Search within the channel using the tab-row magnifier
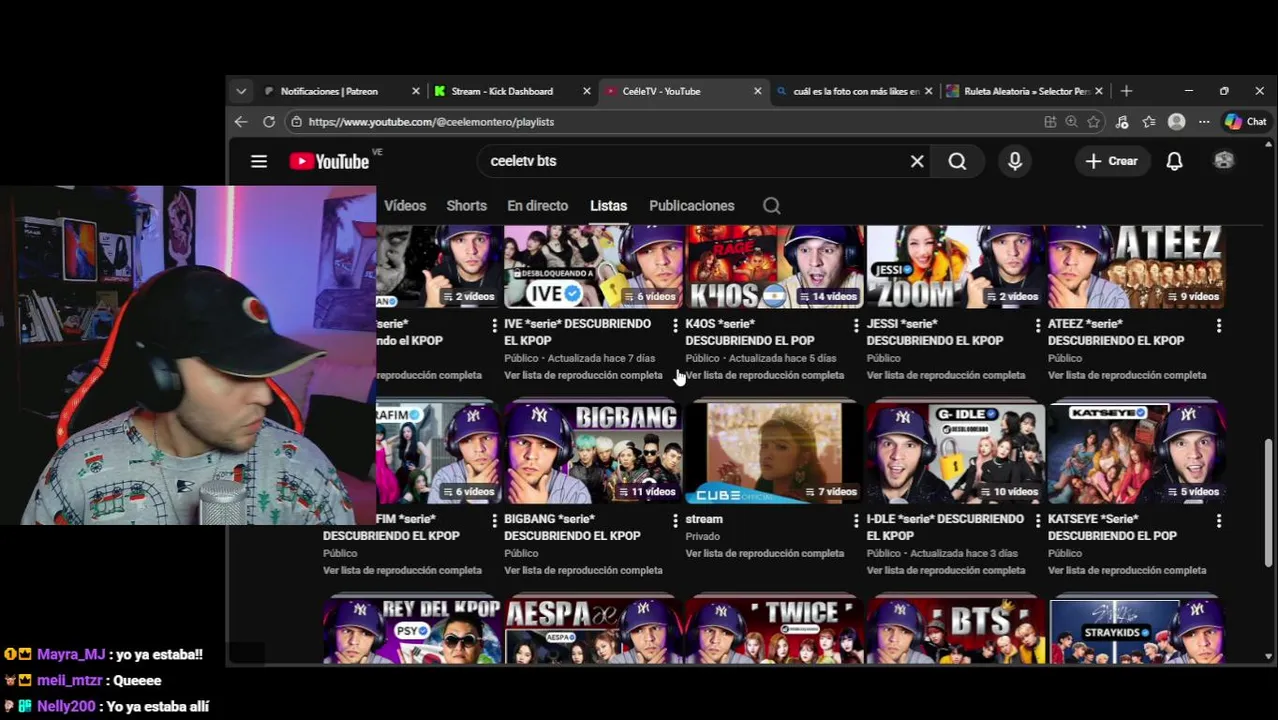Image resolution: width=1278 pixels, height=720 pixels. (771, 206)
